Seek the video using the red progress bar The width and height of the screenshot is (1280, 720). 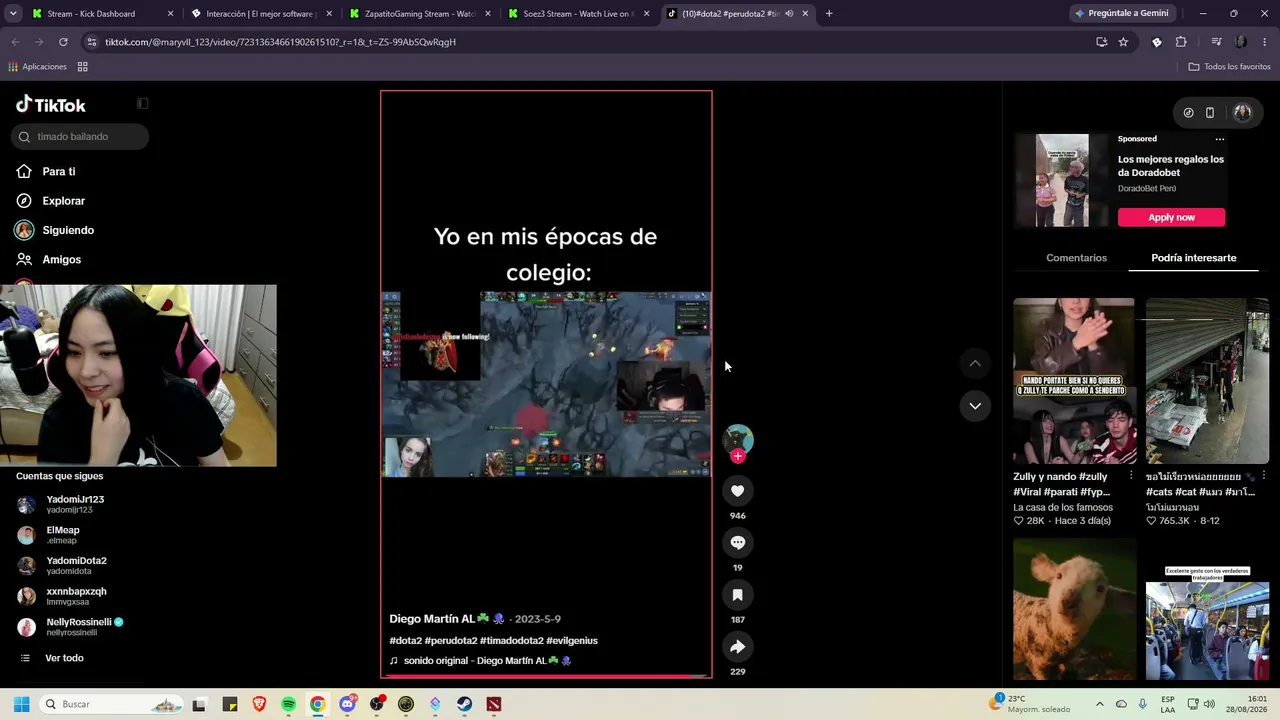point(546,676)
